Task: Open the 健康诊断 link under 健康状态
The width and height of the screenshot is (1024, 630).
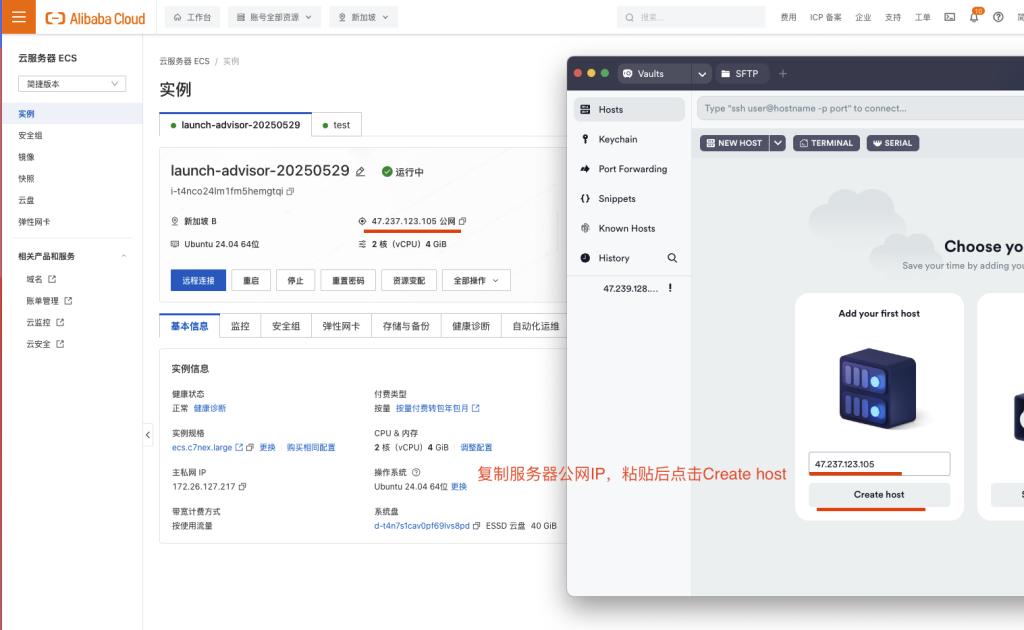Action: pos(210,408)
